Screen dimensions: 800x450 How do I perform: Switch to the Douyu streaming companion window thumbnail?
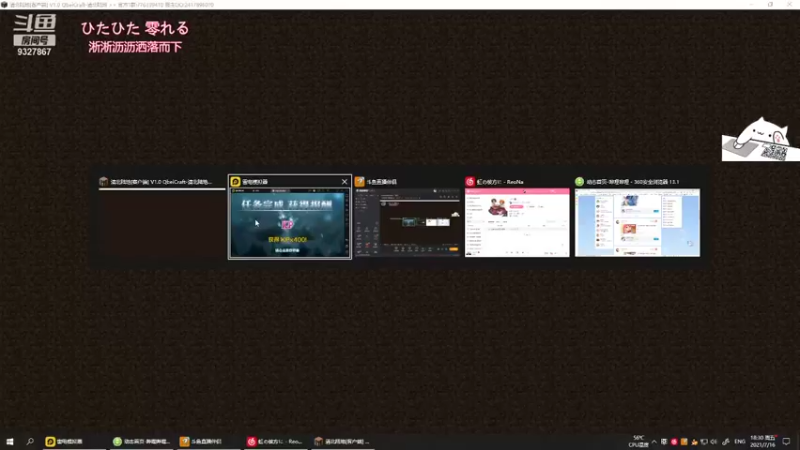coord(407,222)
